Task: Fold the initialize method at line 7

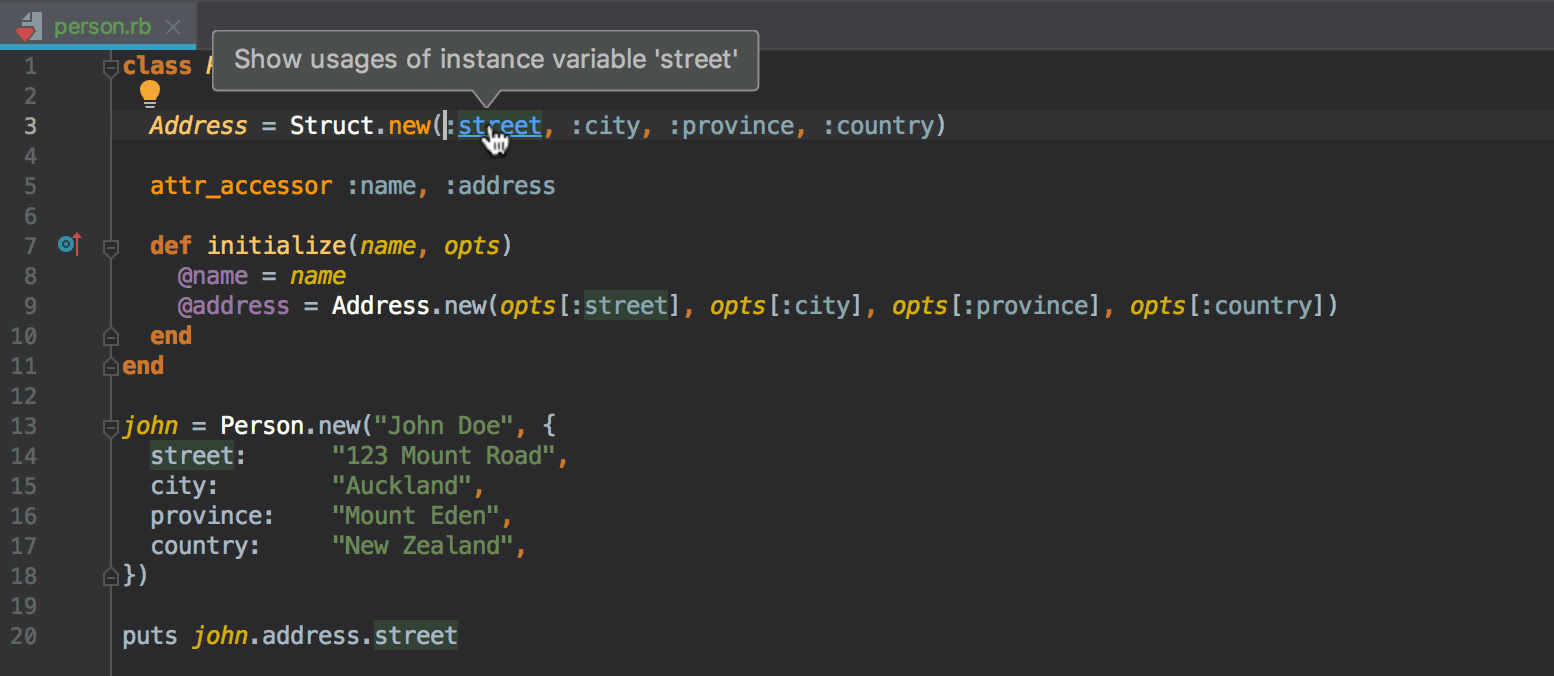Action: point(111,246)
